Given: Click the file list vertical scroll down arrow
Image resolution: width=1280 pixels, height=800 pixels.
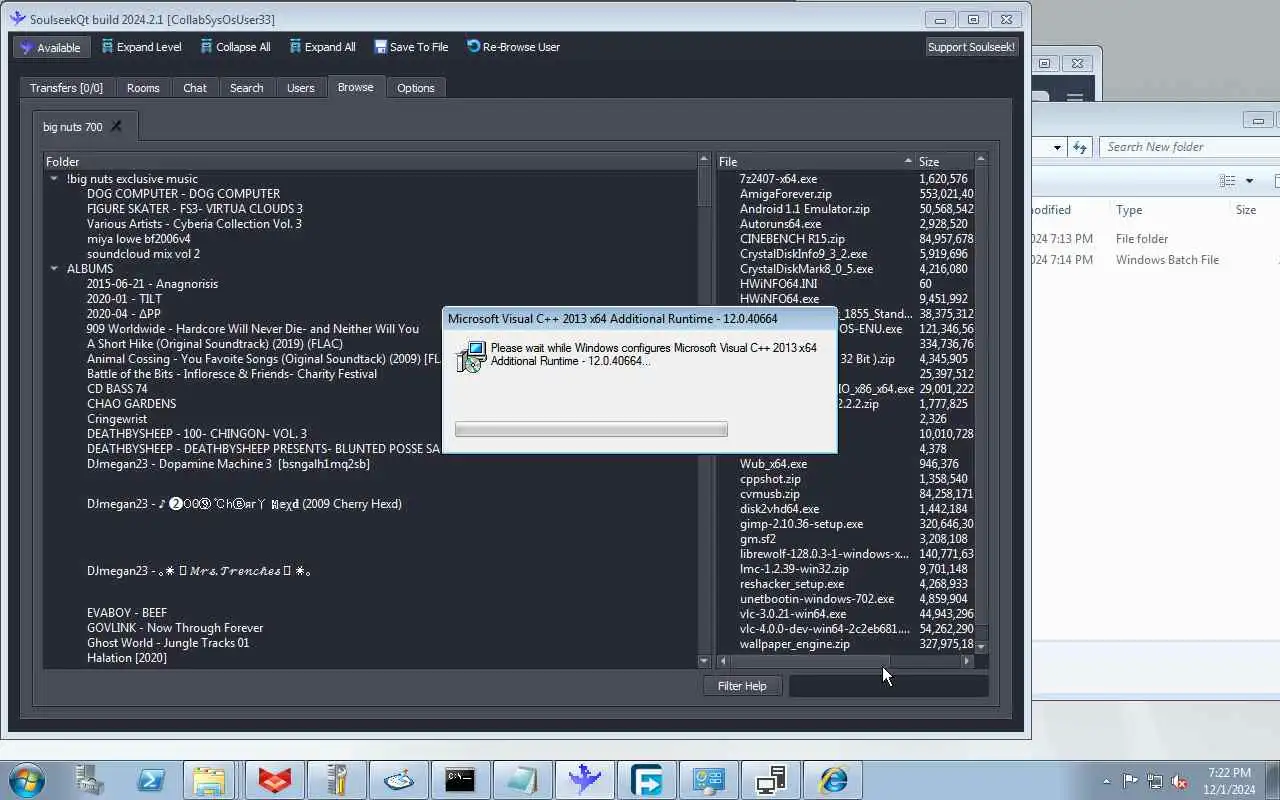Looking at the screenshot, I should pyautogui.click(x=981, y=647).
